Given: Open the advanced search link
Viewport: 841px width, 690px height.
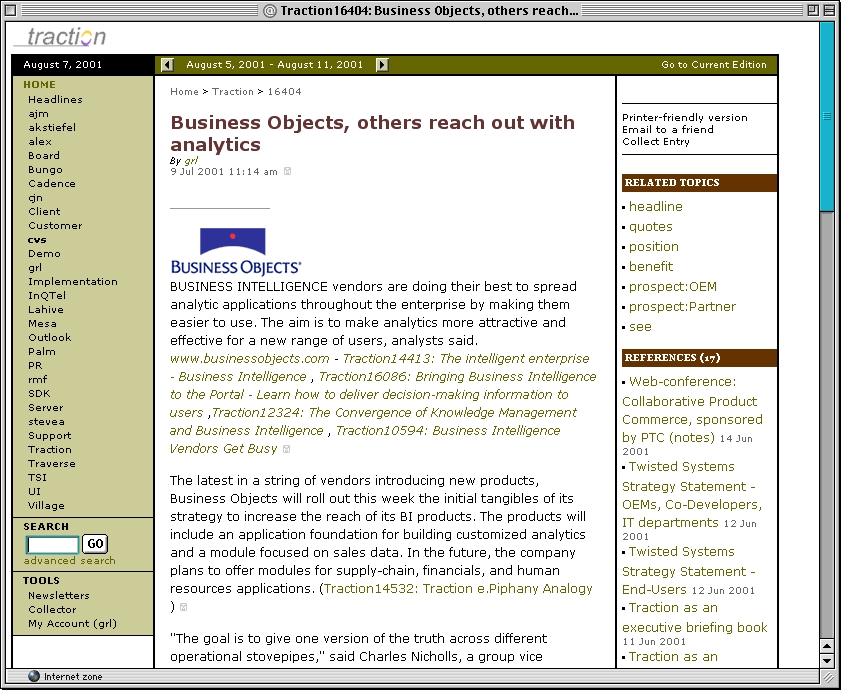Looking at the screenshot, I should click(69, 561).
